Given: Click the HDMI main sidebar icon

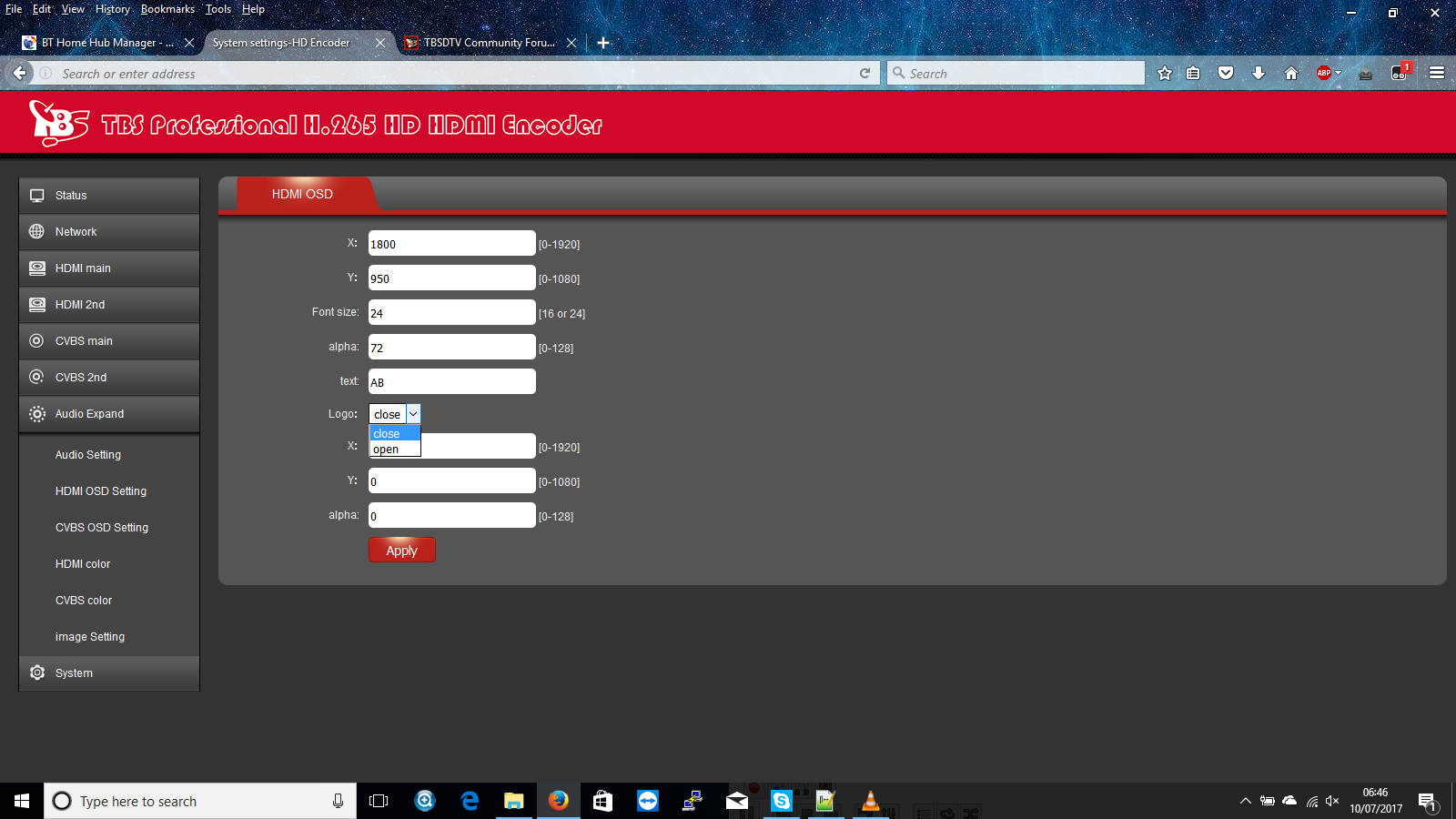Looking at the screenshot, I should pos(37,268).
